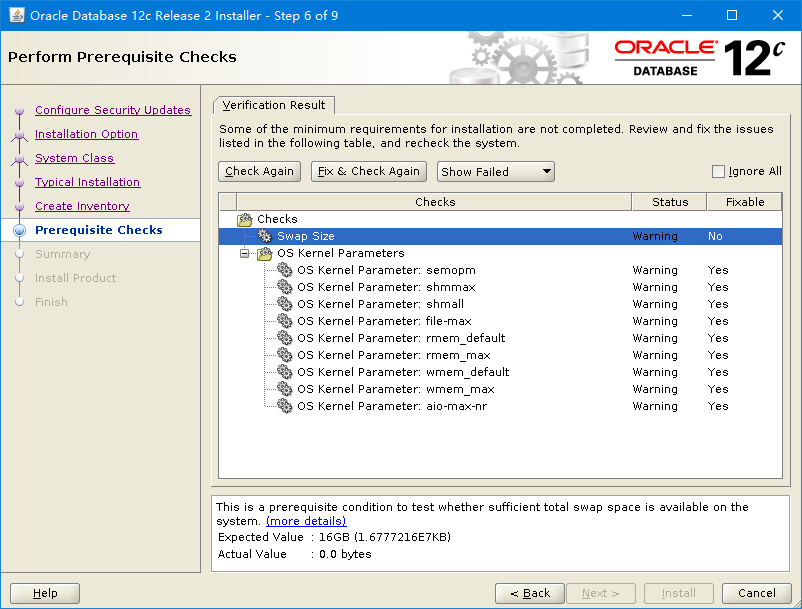Click the OS Kernel Parameters folder icon
This screenshot has height=609, width=802.
tap(264, 253)
